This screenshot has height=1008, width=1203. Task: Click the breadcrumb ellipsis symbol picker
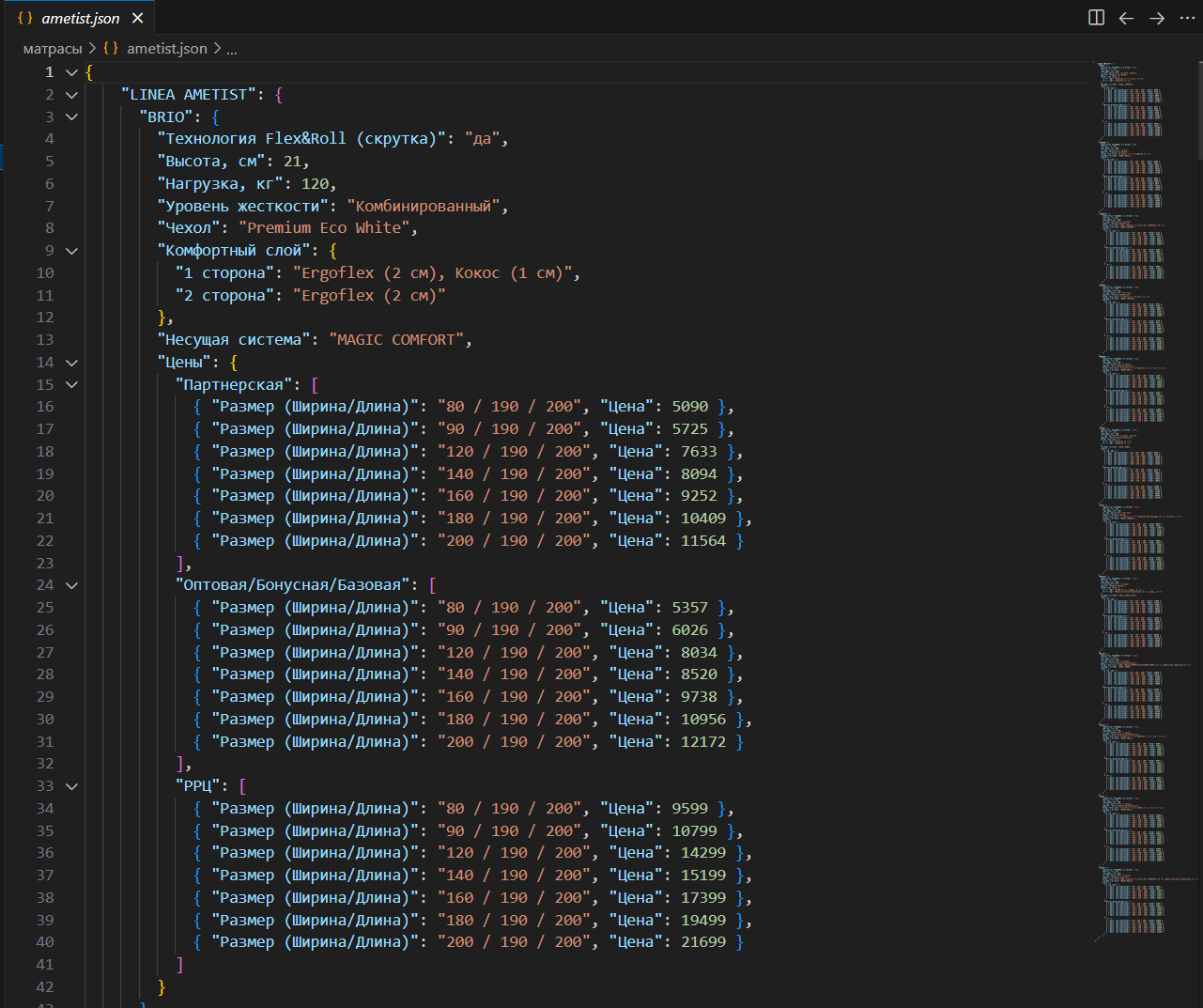232,48
